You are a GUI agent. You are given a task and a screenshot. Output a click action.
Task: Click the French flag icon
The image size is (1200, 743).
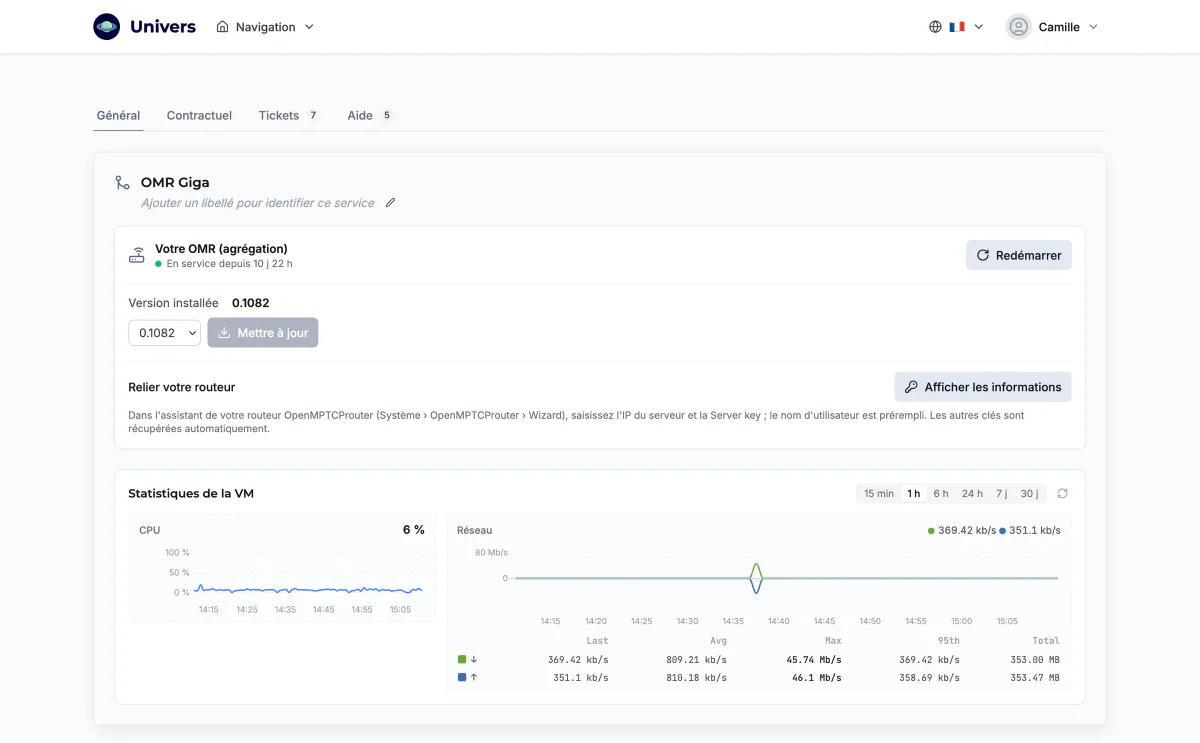click(957, 27)
